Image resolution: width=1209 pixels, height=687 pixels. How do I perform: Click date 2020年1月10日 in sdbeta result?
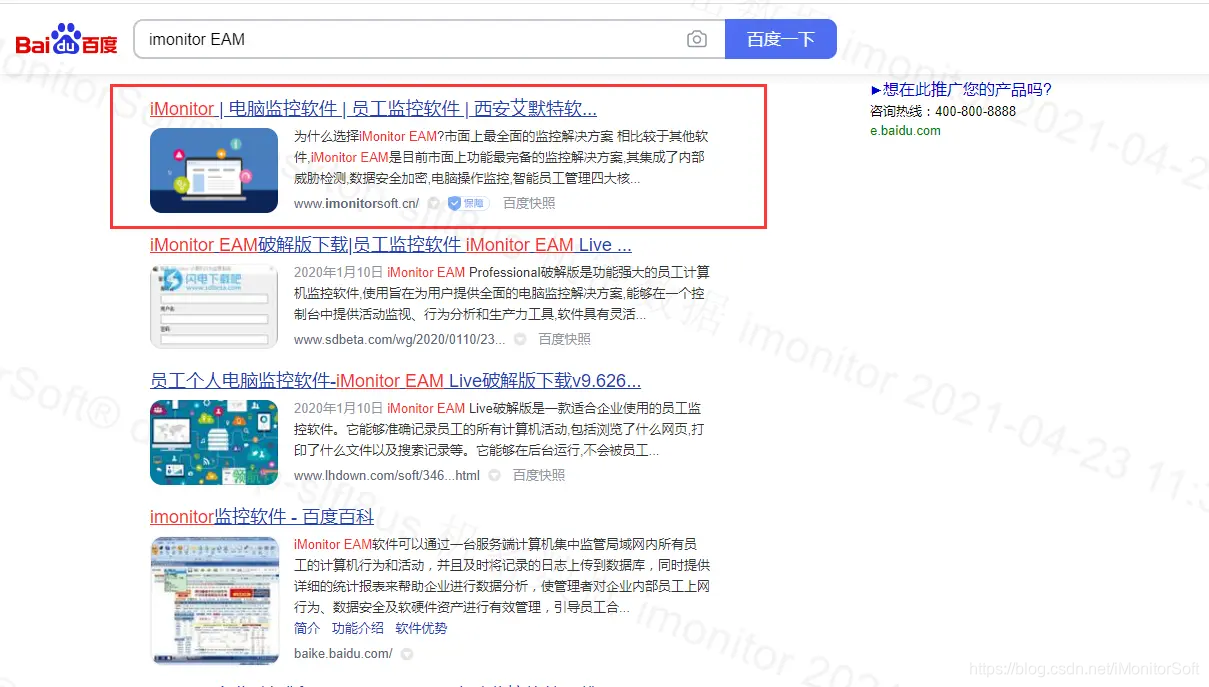tap(338, 272)
